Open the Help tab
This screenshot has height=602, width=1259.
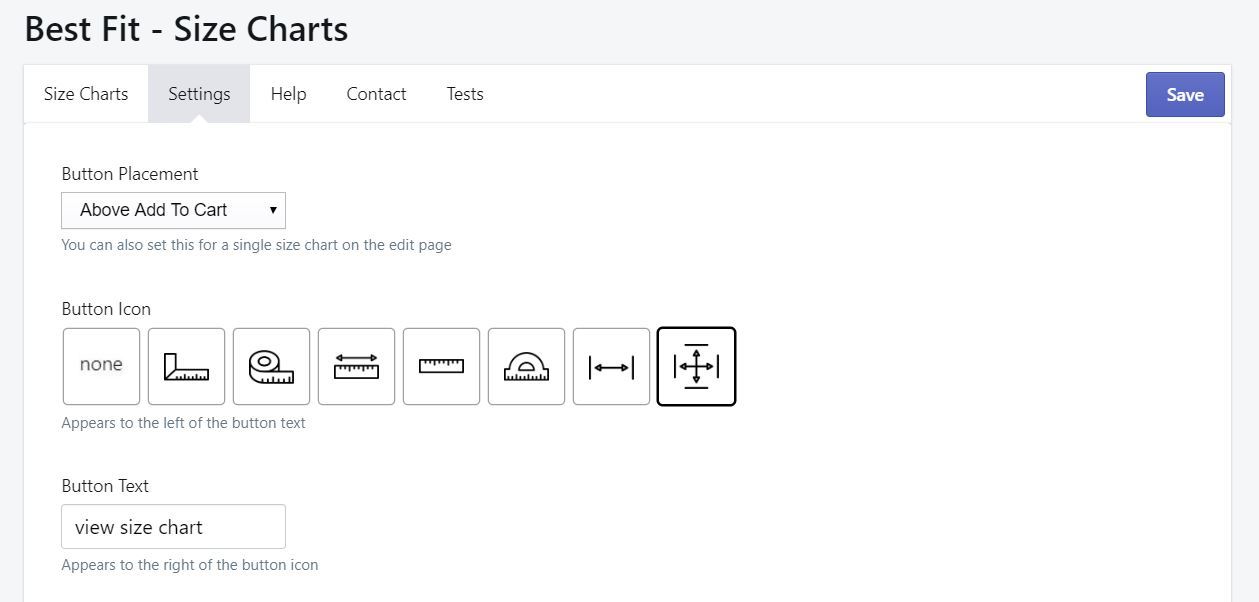[288, 93]
